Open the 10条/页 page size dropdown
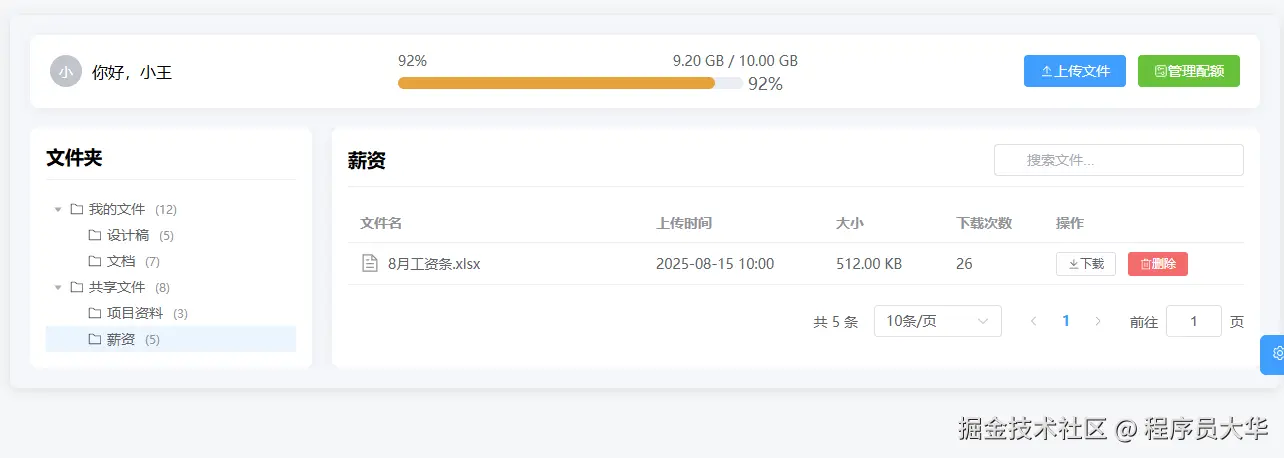 937,321
